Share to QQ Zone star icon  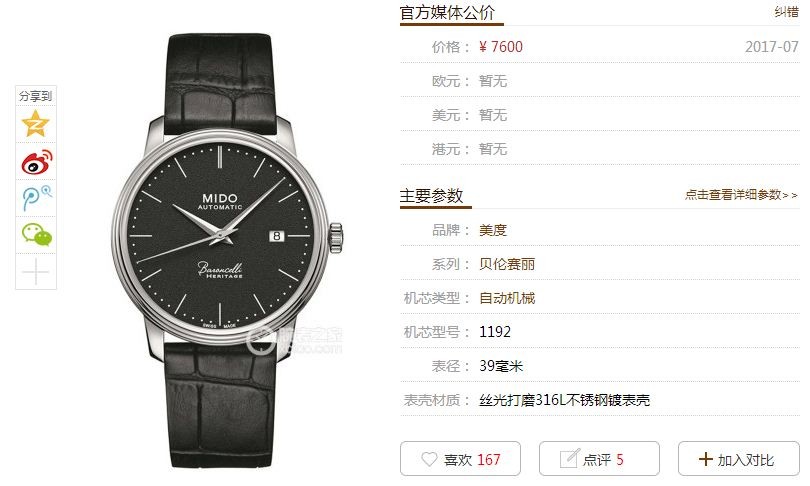pyautogui.click(x=35, y=123)
